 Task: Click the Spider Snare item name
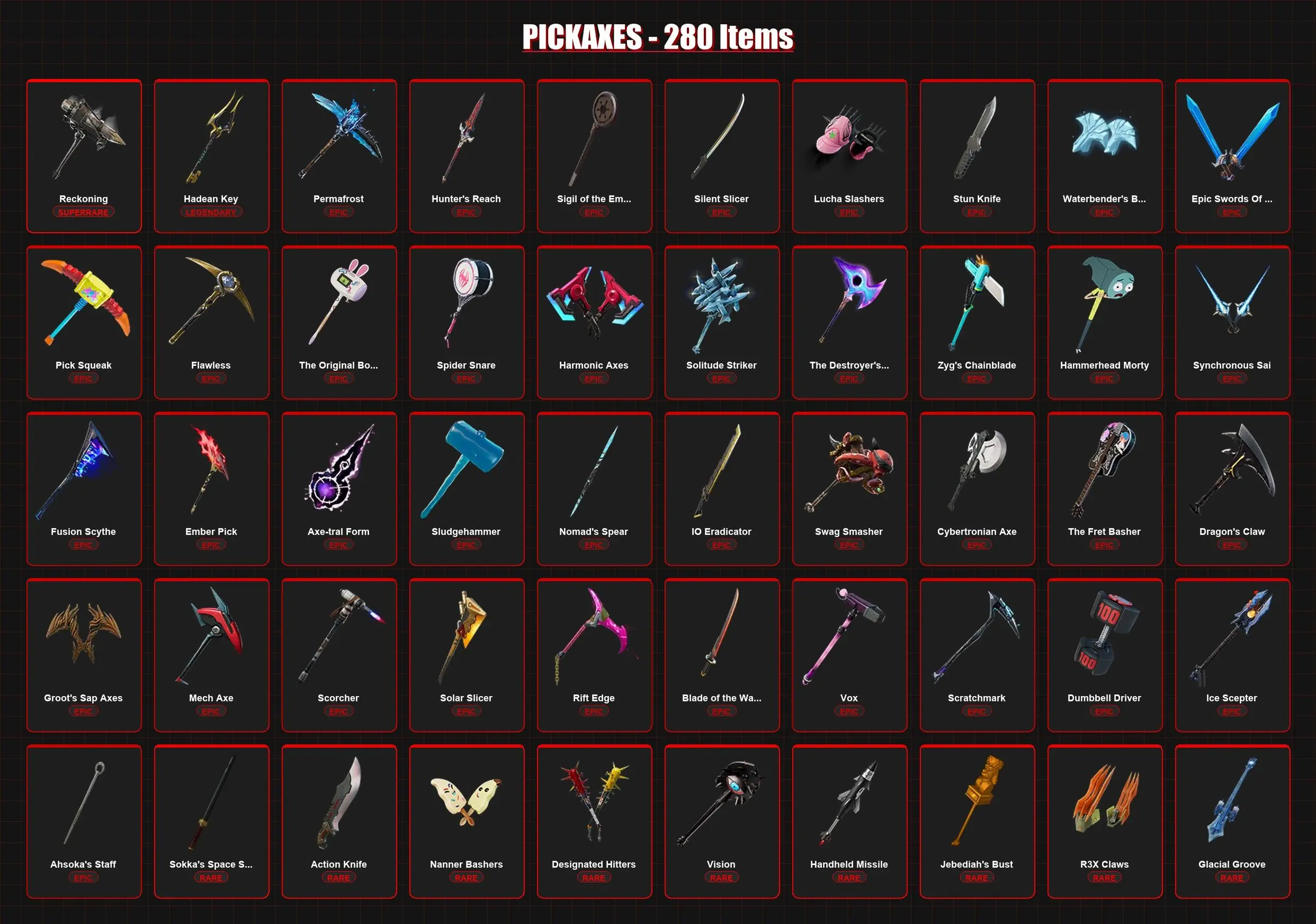click(x=466, y=365)
